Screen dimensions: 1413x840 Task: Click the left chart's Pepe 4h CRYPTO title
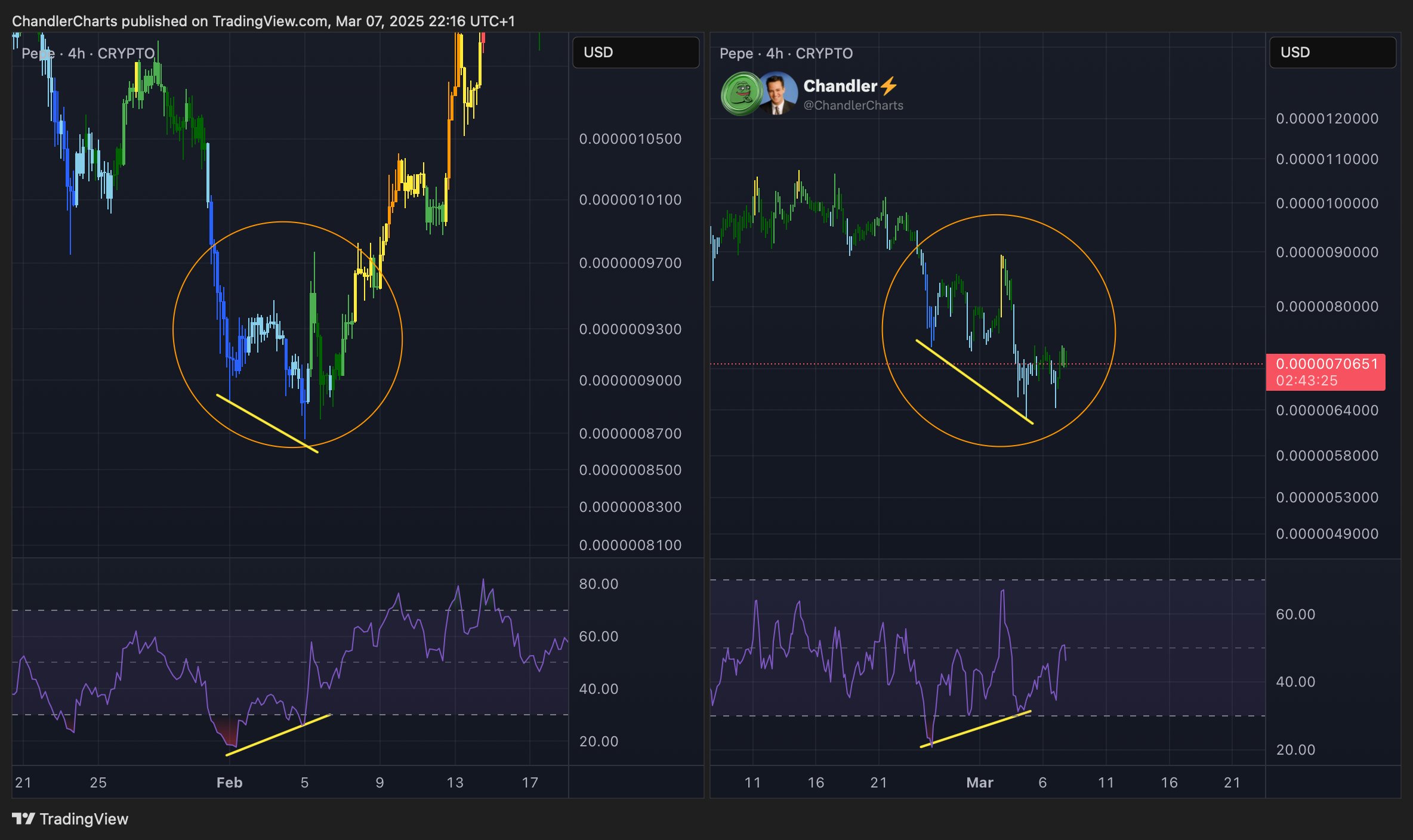coord(88,54)
